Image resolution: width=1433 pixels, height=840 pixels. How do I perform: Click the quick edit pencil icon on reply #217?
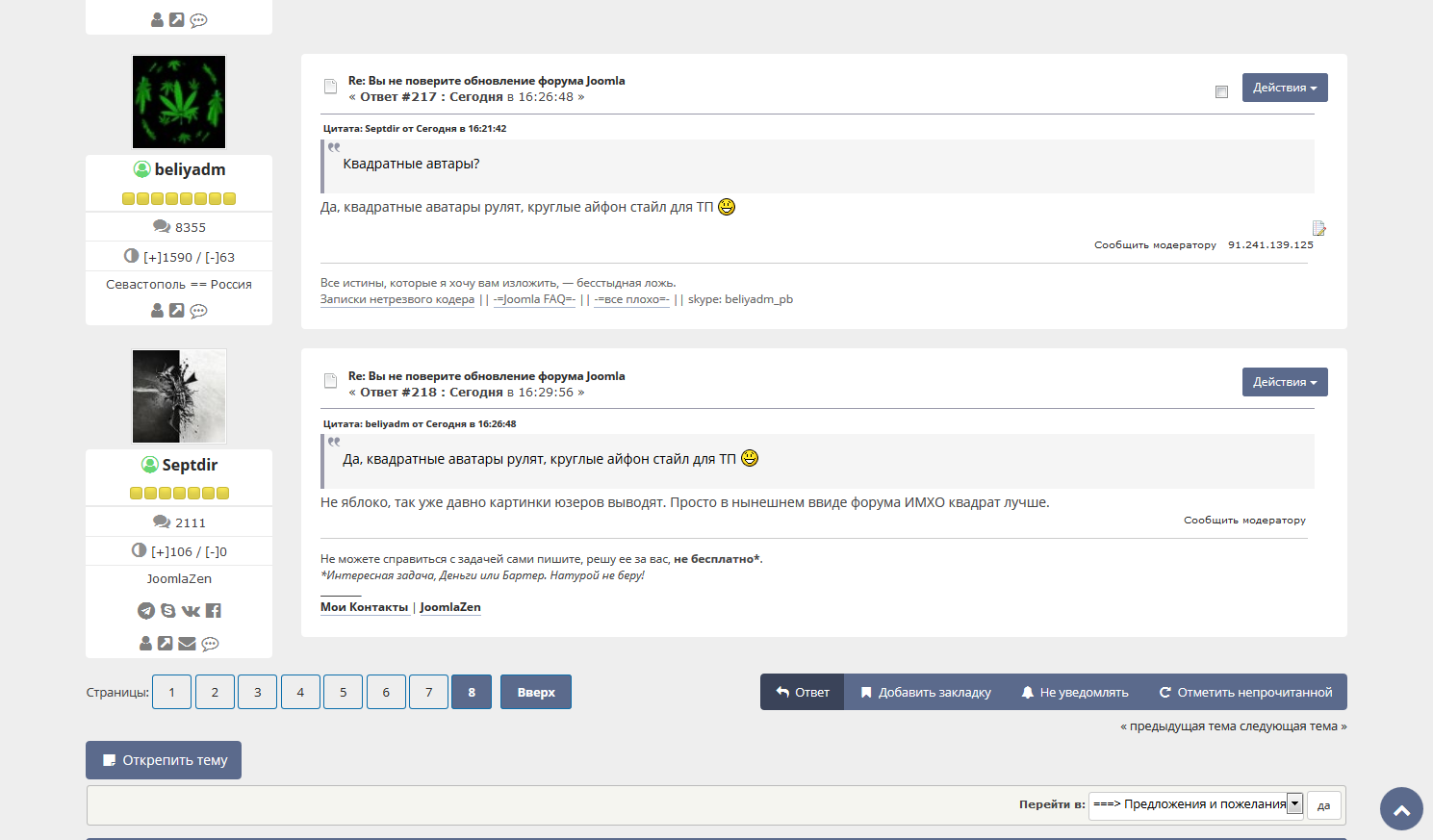click(1318, 228)
